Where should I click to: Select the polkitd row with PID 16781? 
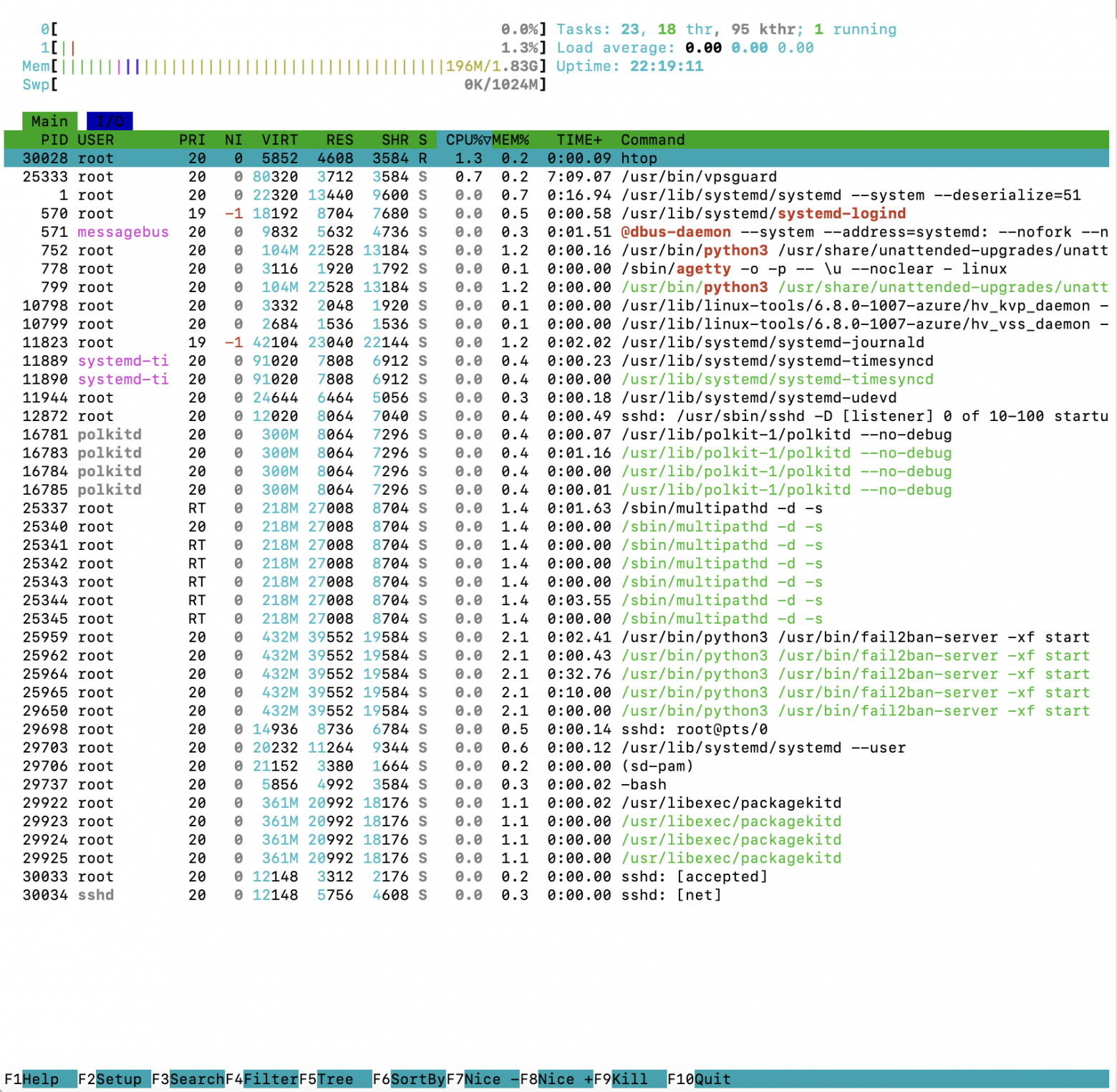coord(556,435)
